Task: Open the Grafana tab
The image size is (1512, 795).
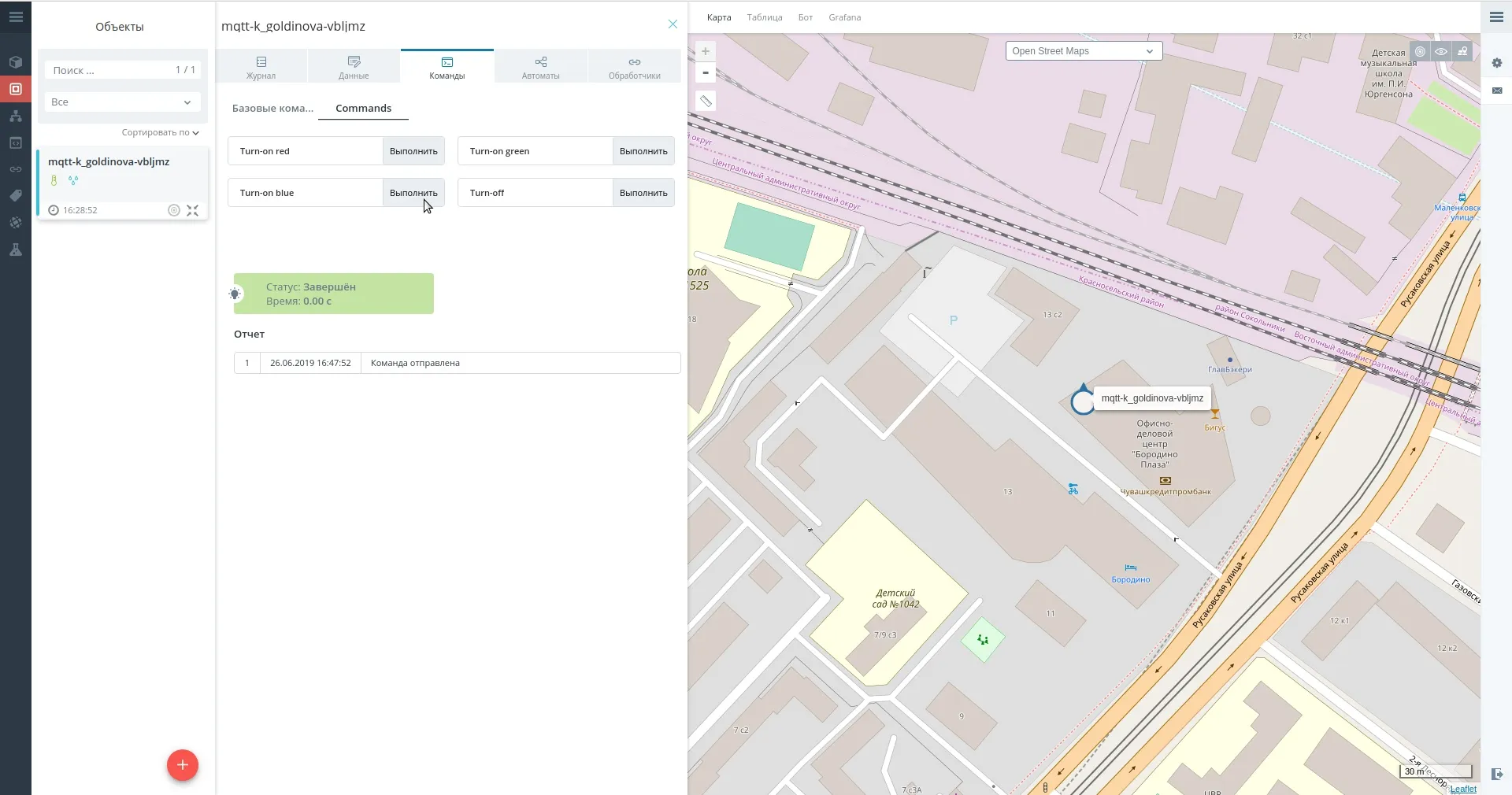Action: 844,17
